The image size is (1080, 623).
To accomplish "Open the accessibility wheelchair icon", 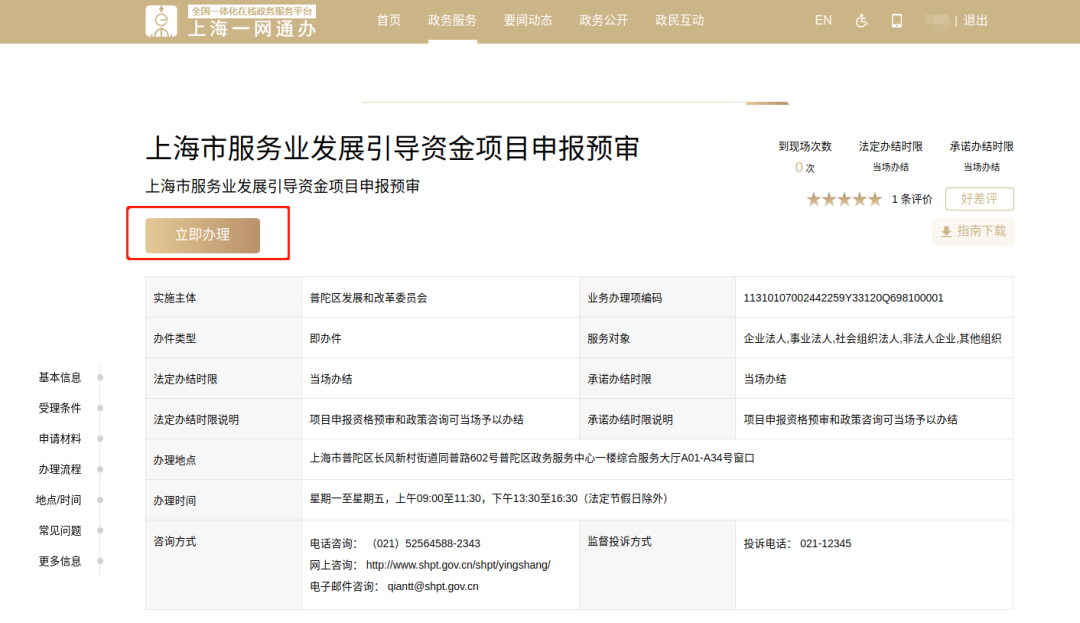I will coord(862,21).
